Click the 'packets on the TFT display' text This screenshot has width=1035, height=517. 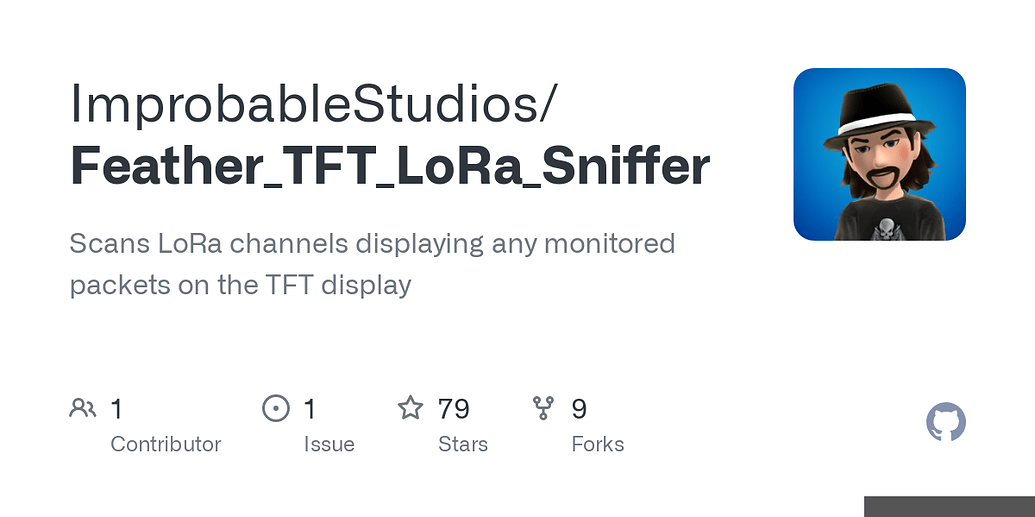point(240,285)
